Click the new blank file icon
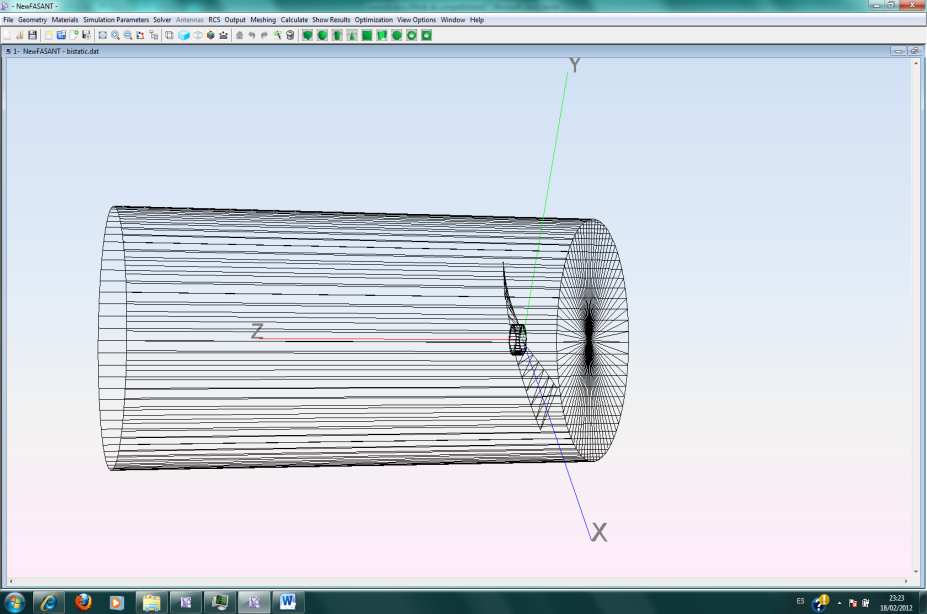The image size is (927, 614). (x=7, y=35)
